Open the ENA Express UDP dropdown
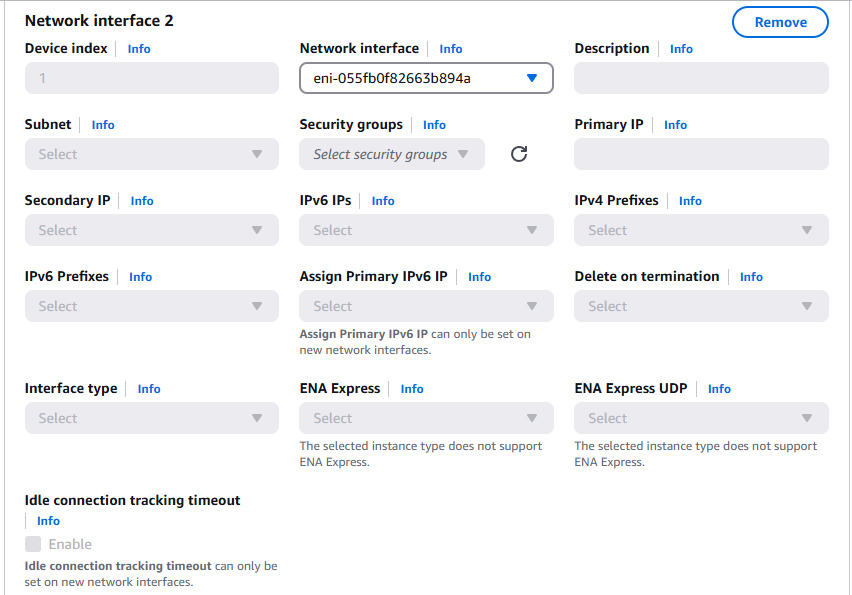Viewport: 852px width, 595px height. 700,418
